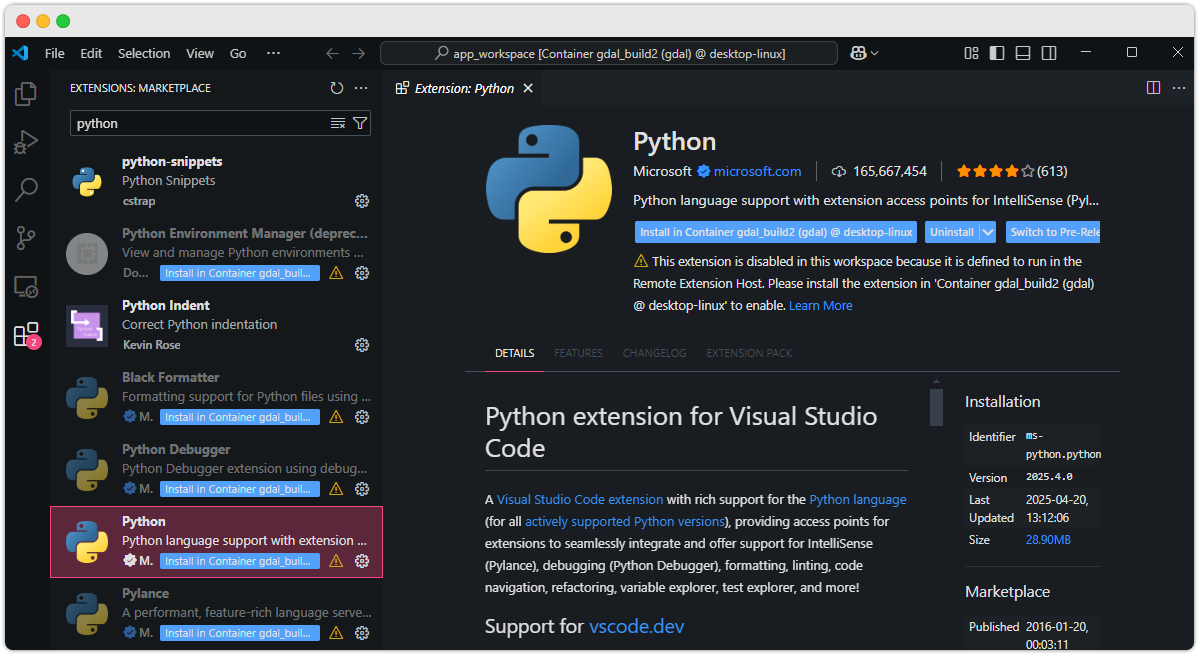Click the star rating (613)
The width and height of the screenshot is (1199, 655).
coord(1012,171)
